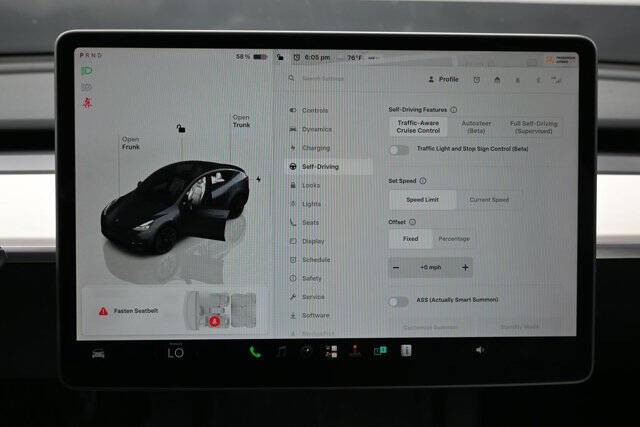The image size is (640, 427).
Task: Toggle ASS (Actually Smart Summon) switch
Action: click(398, 302)
